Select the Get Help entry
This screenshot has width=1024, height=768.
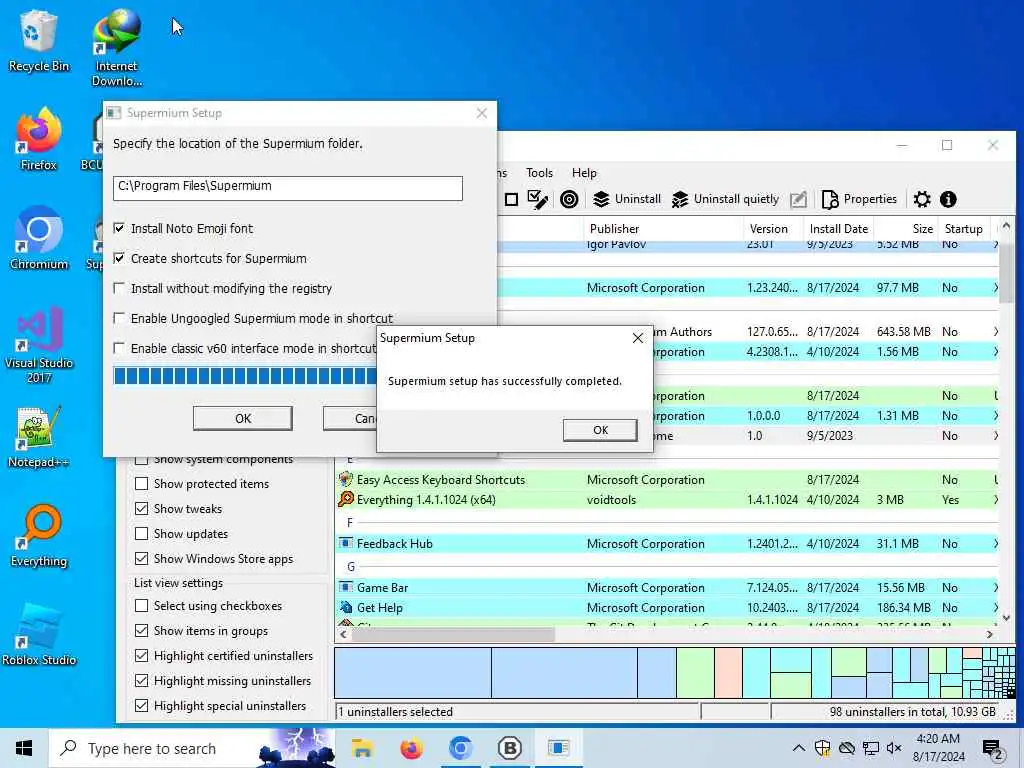point(667,607)
